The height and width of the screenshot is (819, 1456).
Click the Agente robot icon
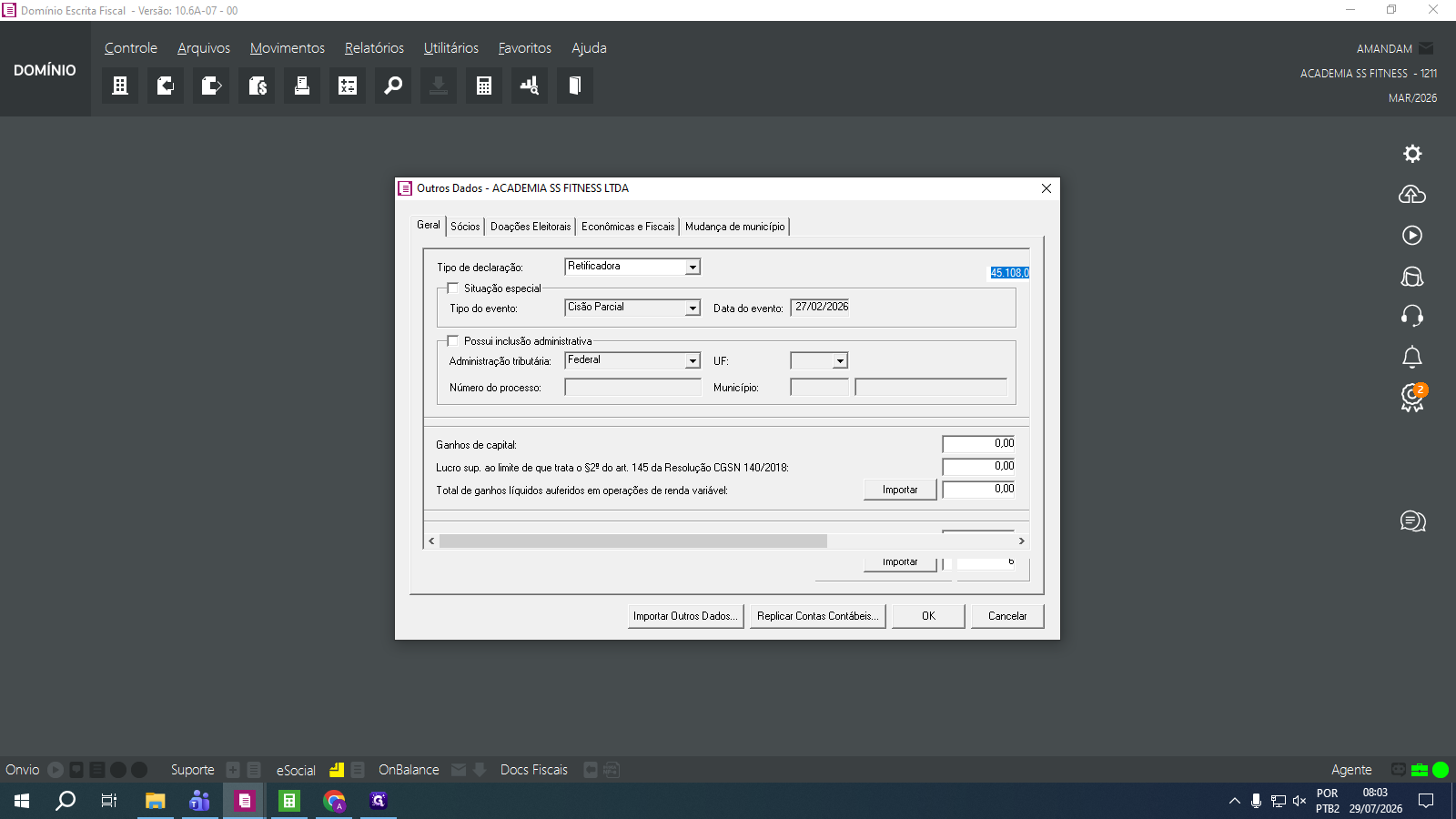pos(1399,770)
